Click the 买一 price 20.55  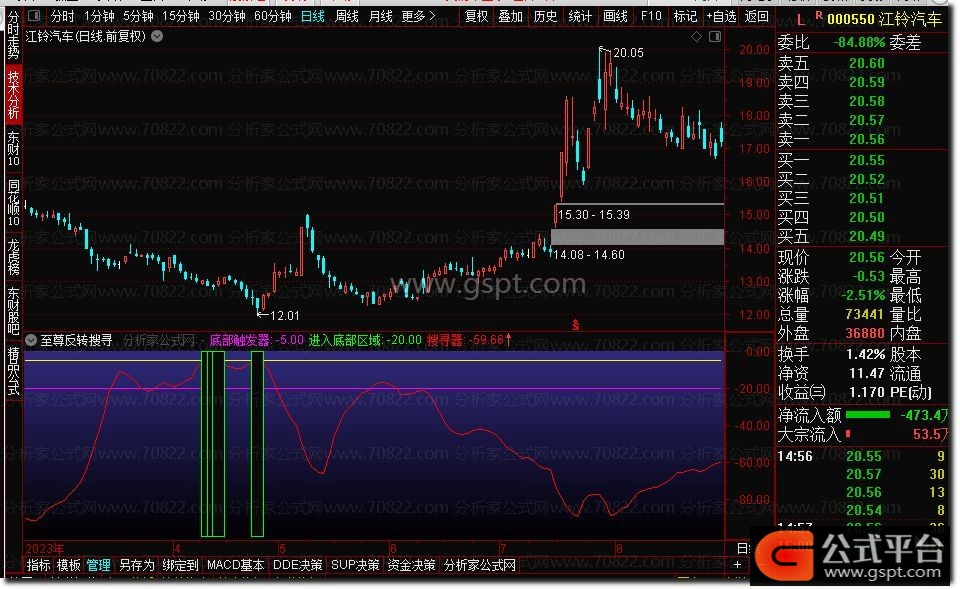(x=866, y=160)
